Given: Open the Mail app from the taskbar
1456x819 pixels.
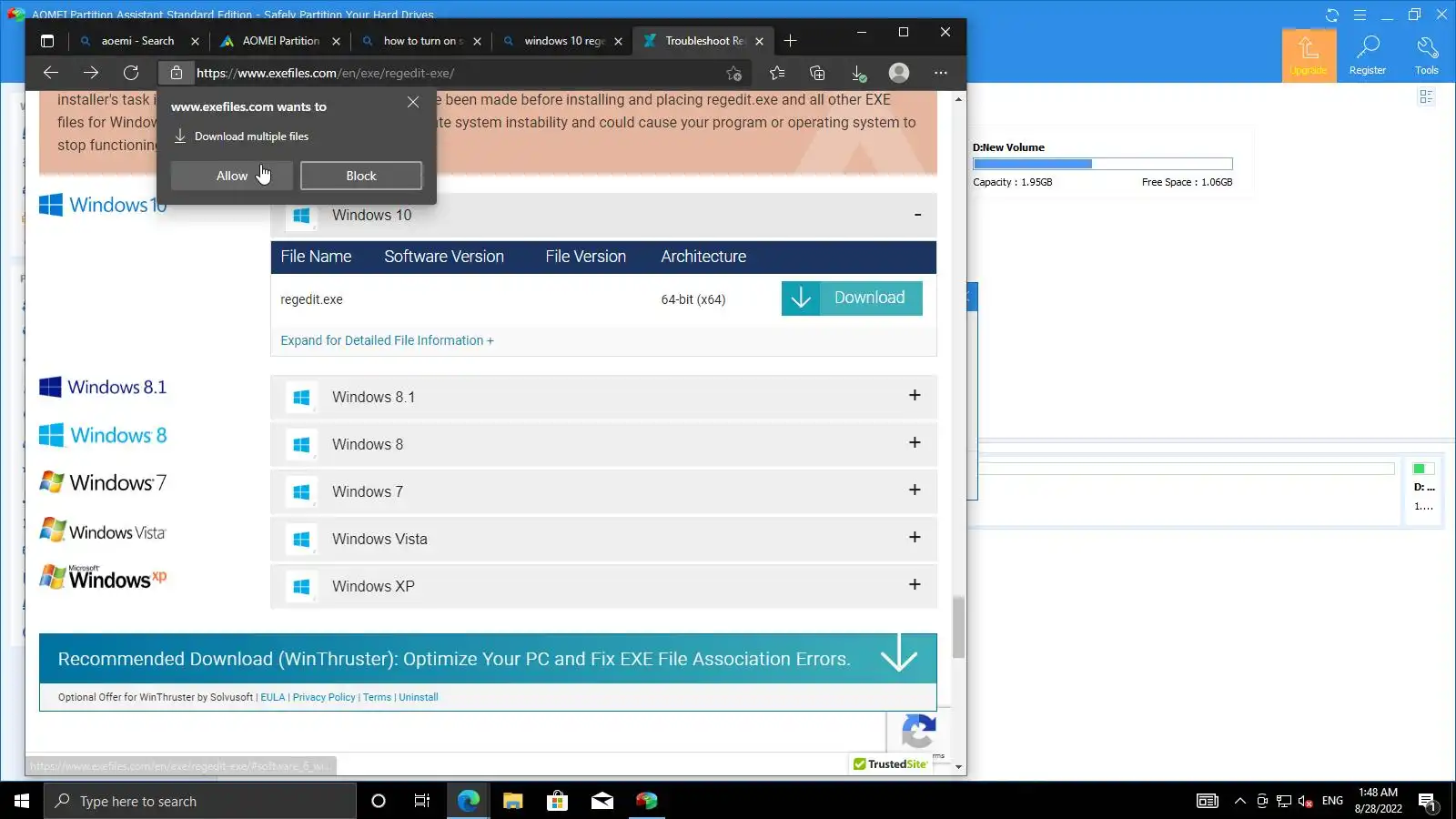Looking at the screenshot, I should [x=602, y=801].
